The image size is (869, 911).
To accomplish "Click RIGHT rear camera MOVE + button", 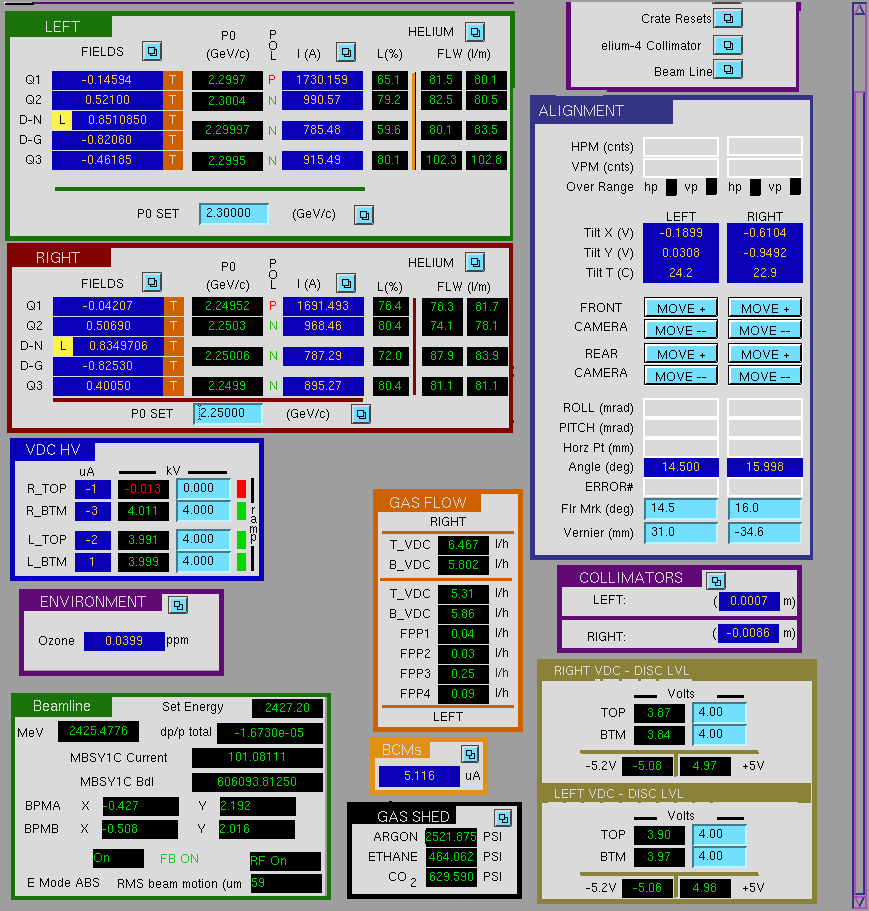I will [x=765, y=354].
